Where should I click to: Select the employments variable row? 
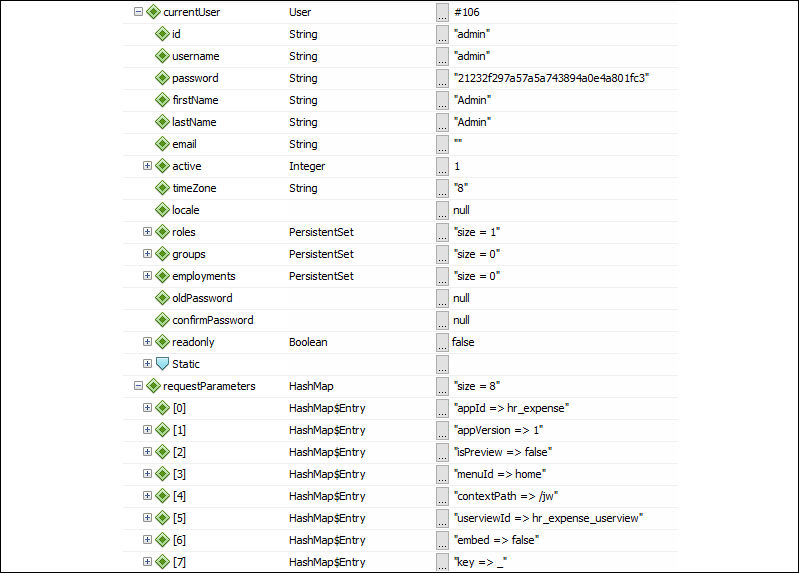click(400, 276)
